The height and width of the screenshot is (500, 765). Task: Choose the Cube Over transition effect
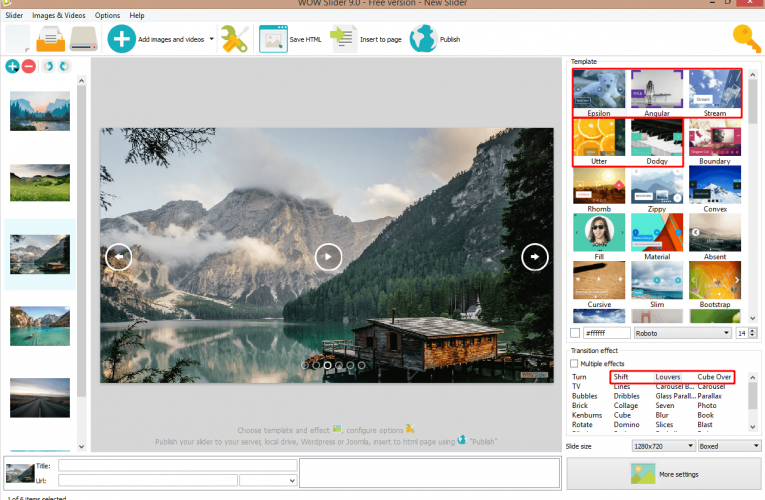tap(714, 377)
